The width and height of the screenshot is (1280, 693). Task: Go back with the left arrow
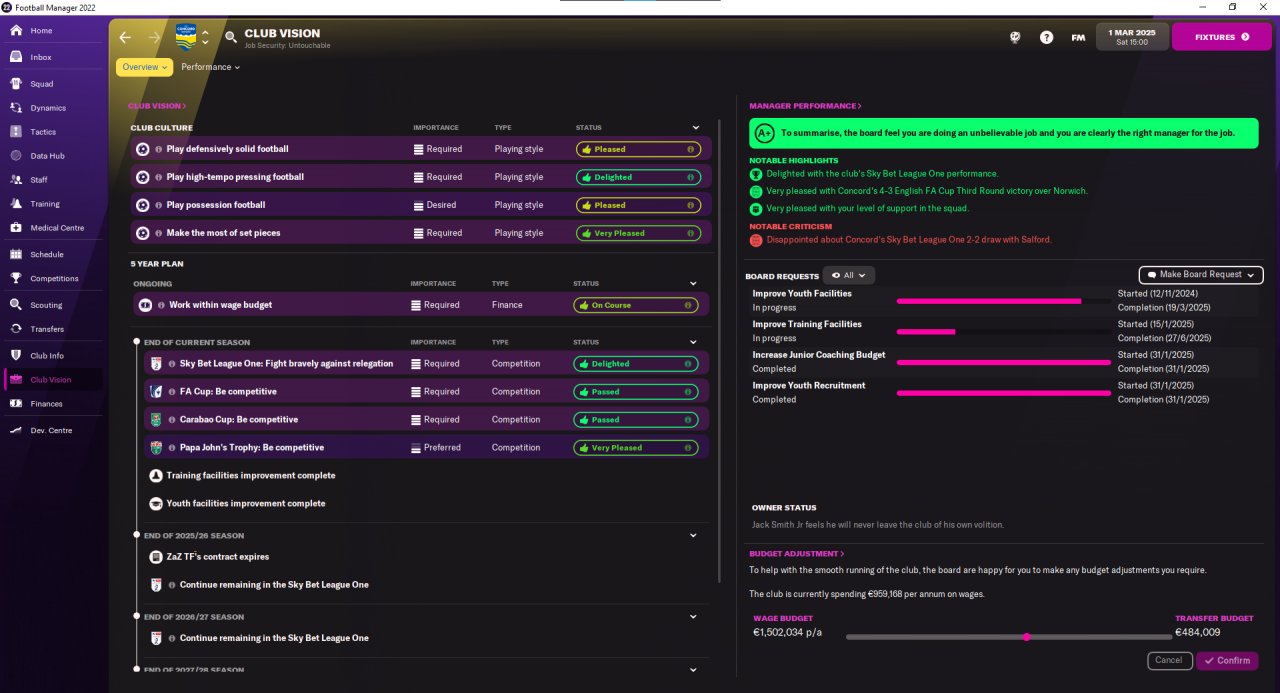(125, 37)
